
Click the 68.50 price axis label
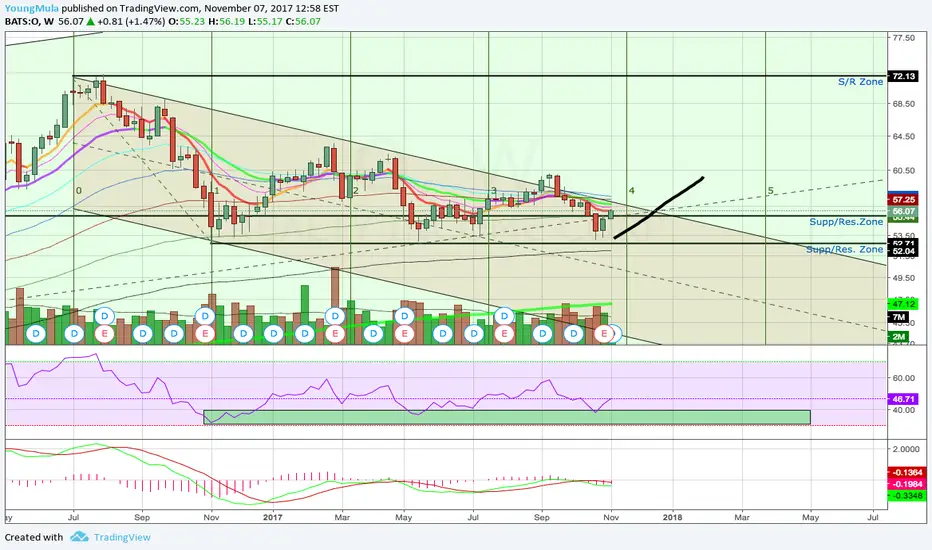coord(903,103)
